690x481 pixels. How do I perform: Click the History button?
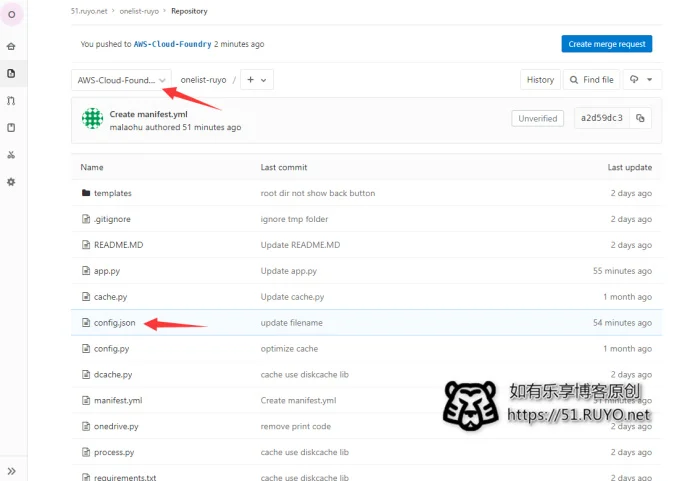click(x=540, y=80)
